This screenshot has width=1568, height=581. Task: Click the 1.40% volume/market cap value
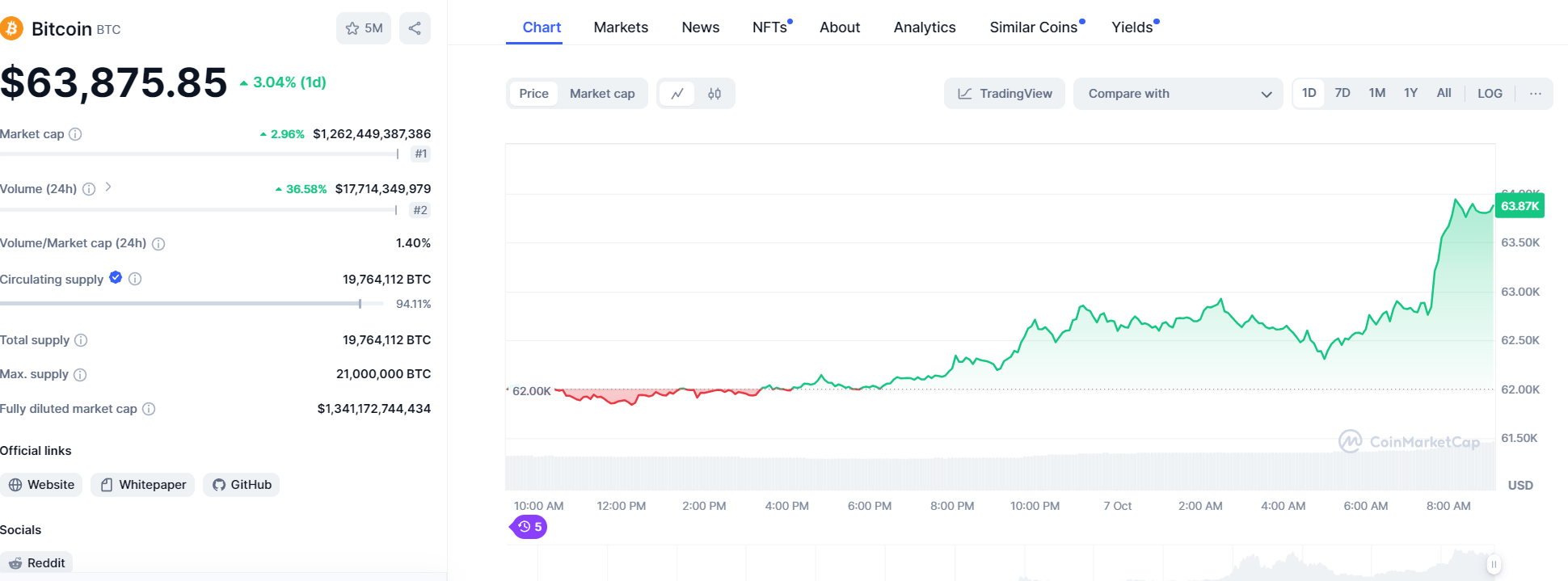[413, 243]
